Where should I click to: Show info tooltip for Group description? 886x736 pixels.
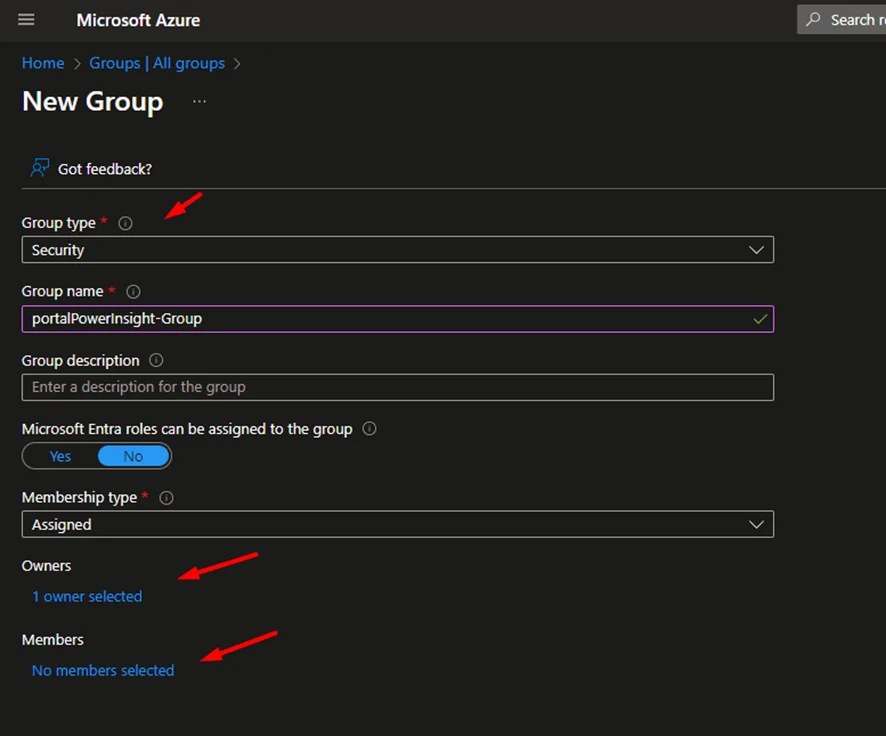point(157,360)
